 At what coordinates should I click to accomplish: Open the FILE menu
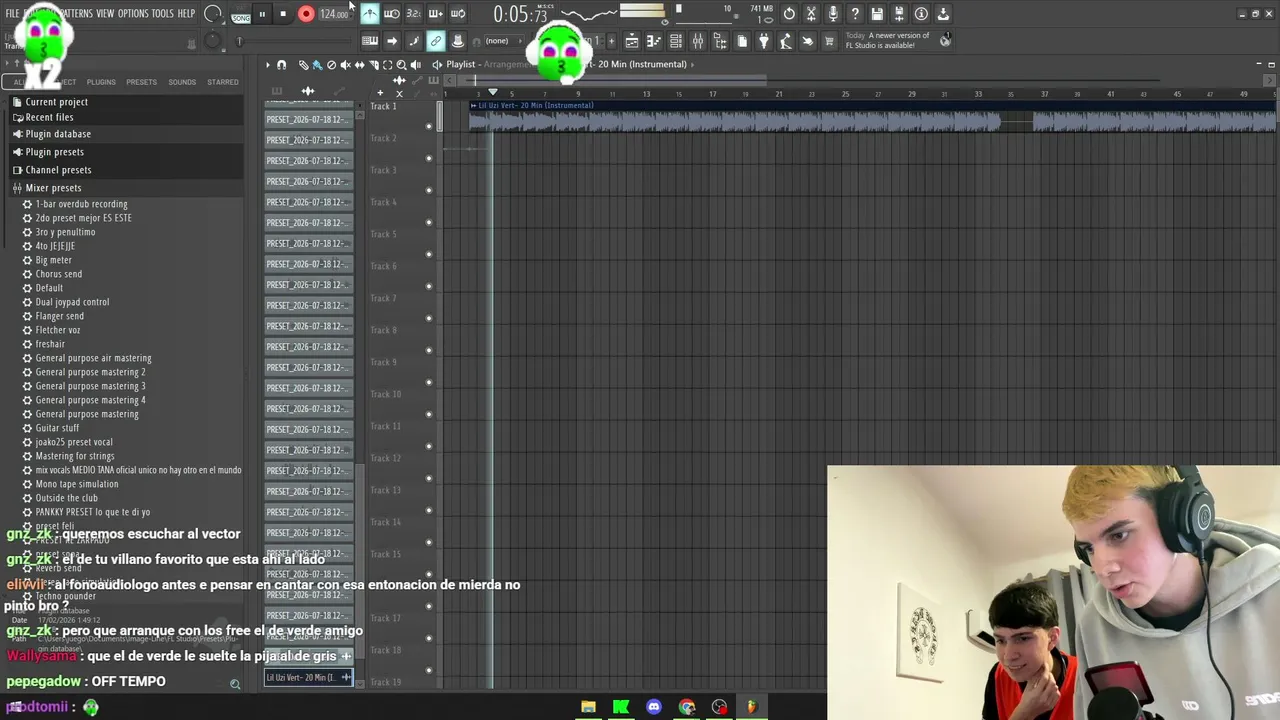(x=13, y=14)
